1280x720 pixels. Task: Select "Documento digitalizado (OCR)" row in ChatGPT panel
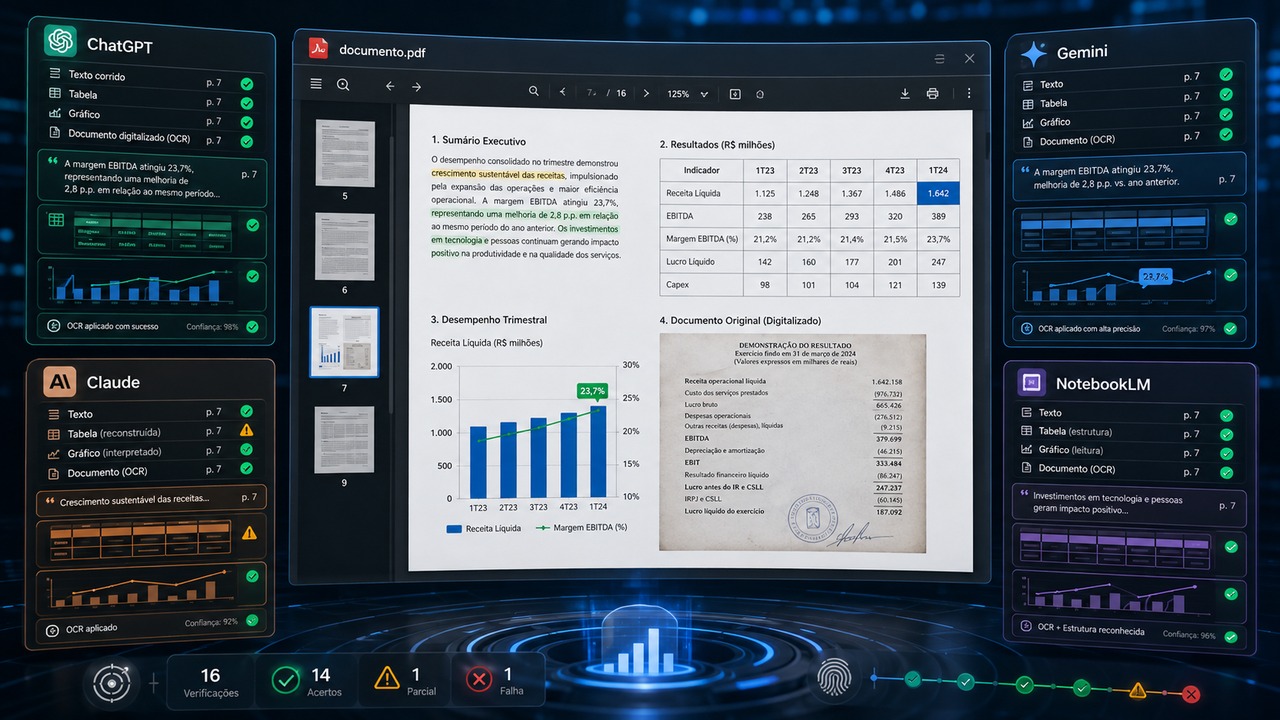(151, 138)
